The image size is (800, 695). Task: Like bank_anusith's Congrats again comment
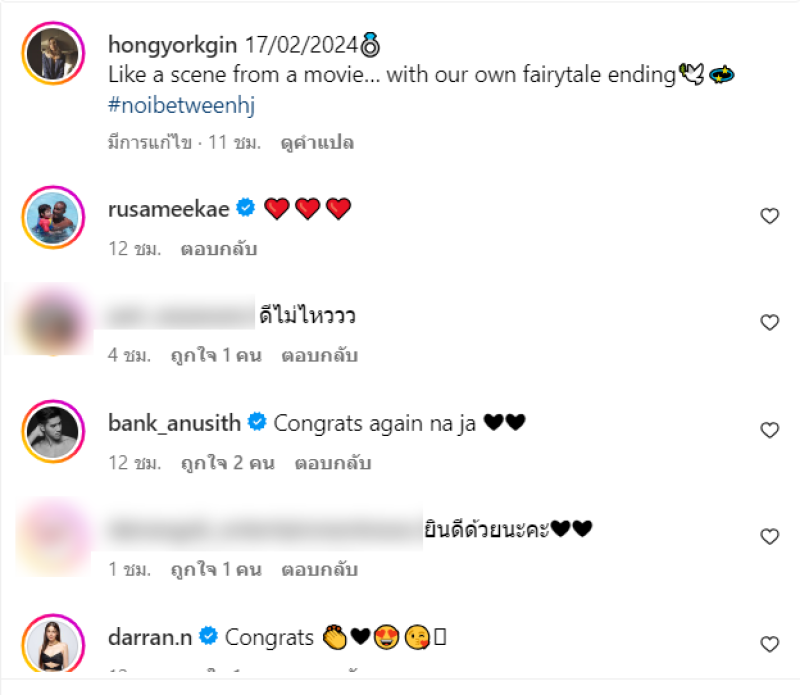click(x=769, y=430)
